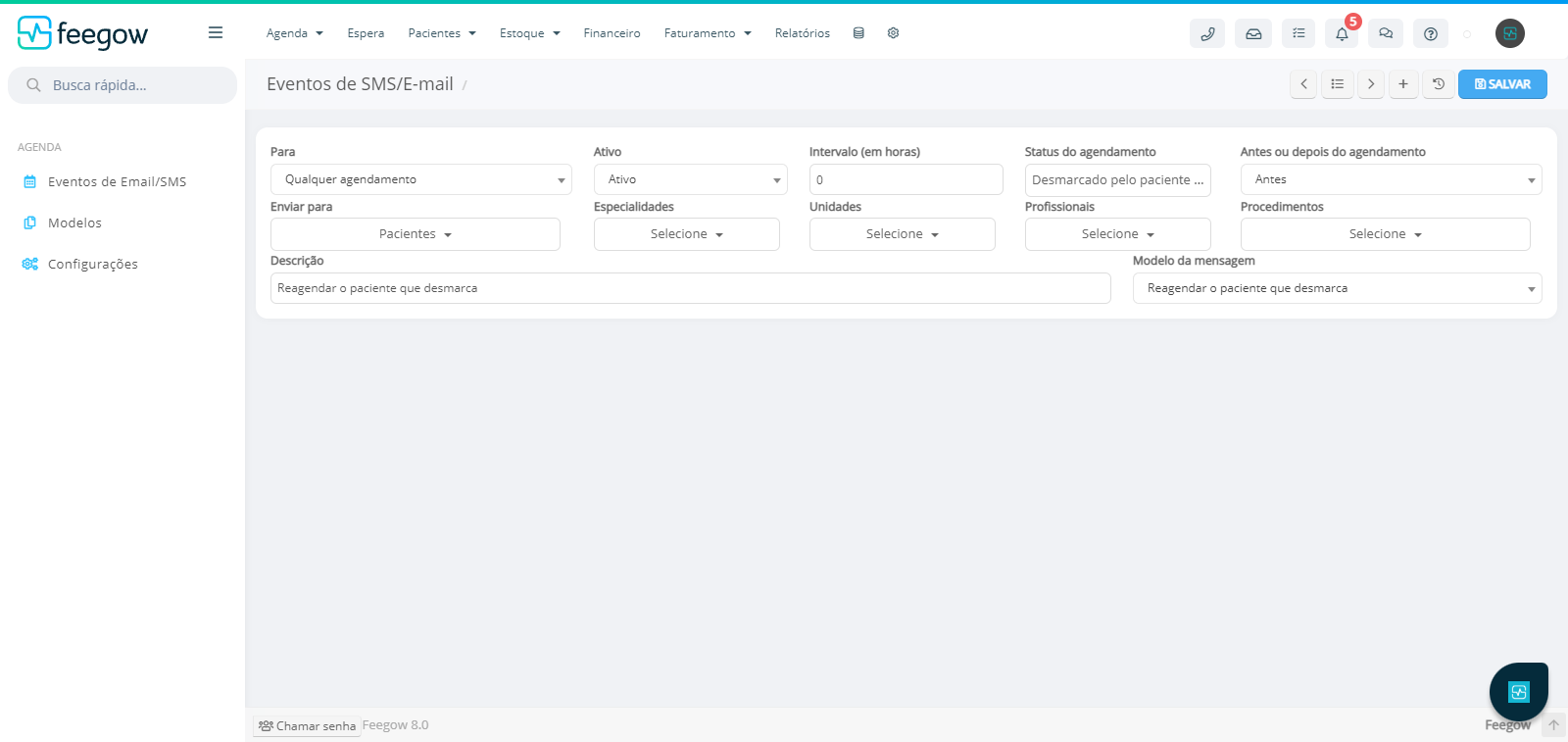Click the quick search magnifier icon
This screenshot has height=742, width=1568.
[33, 85]
